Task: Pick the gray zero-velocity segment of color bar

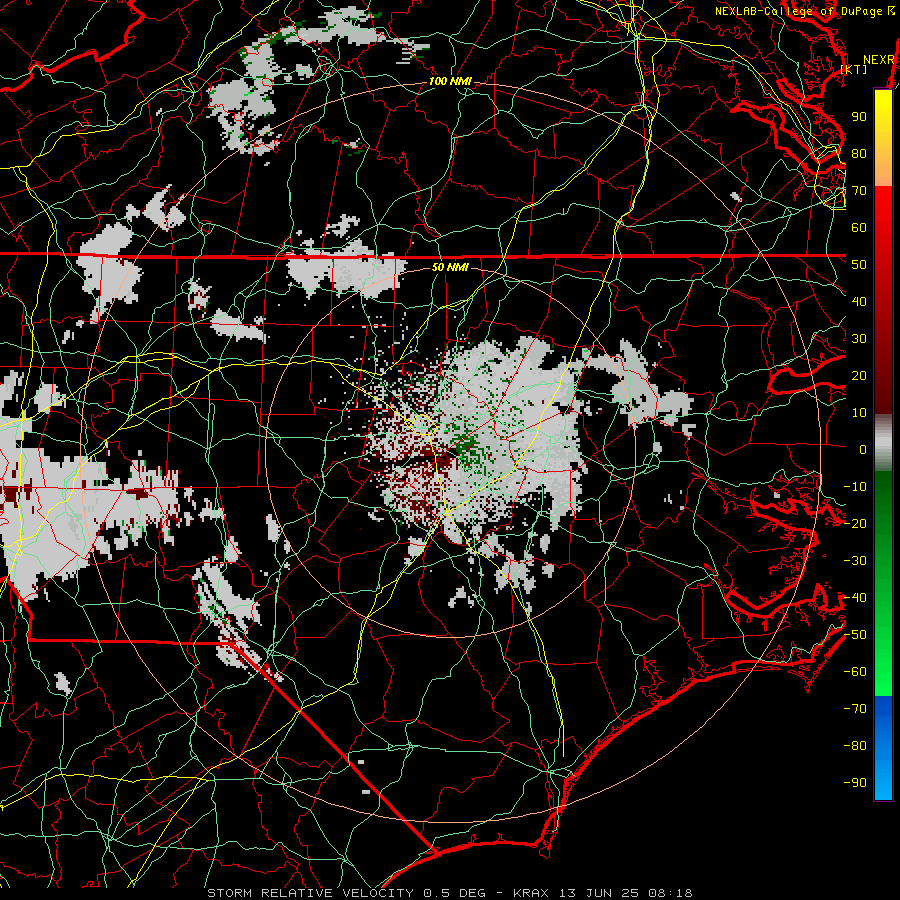Action: (x=883, y=442)
